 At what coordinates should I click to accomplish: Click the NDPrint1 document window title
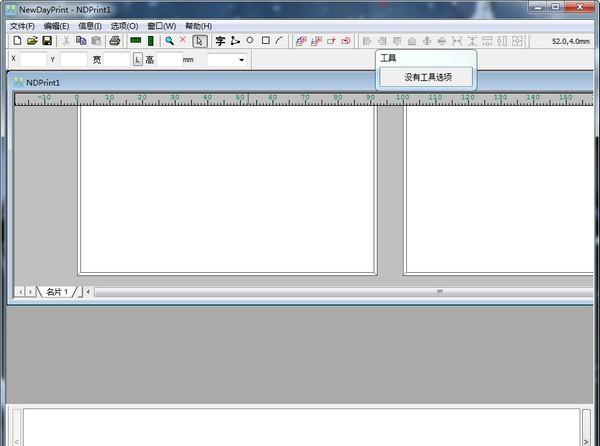43,83
